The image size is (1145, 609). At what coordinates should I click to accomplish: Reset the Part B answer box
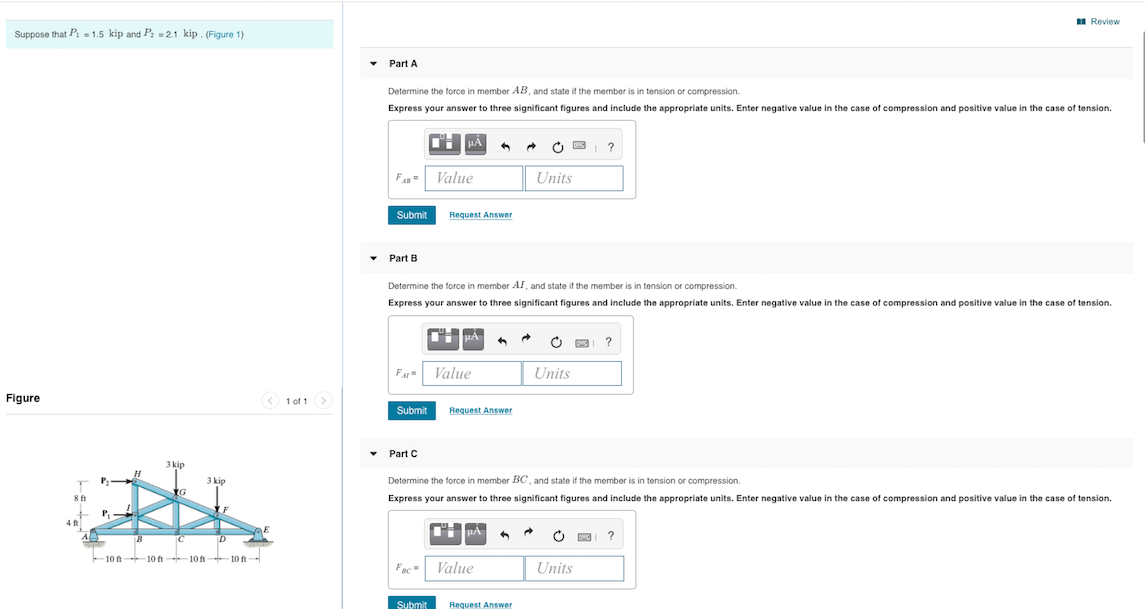coord(556,342)
